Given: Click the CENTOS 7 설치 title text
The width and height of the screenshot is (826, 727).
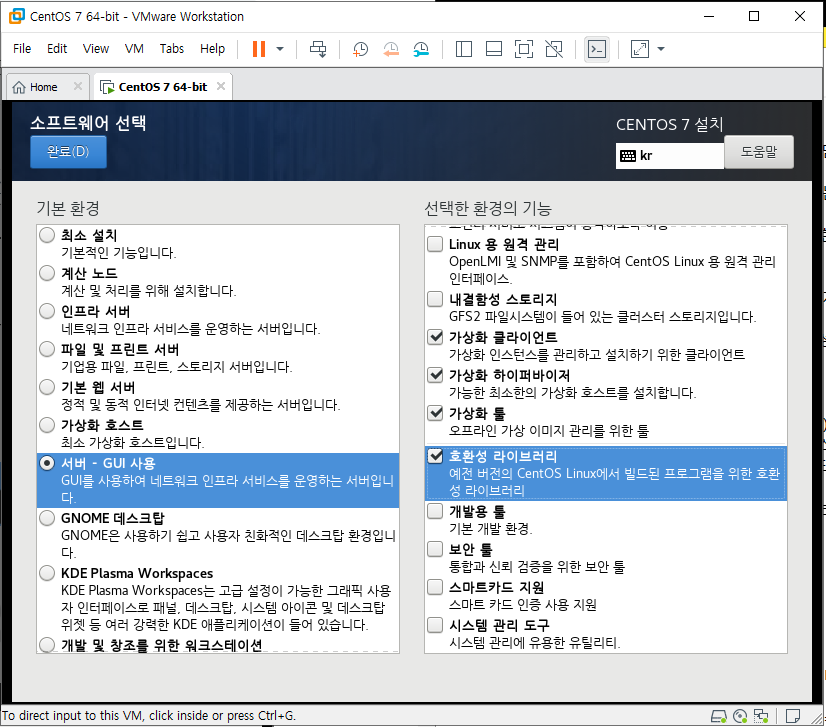Looking at the screenshot, I should 670,124.
